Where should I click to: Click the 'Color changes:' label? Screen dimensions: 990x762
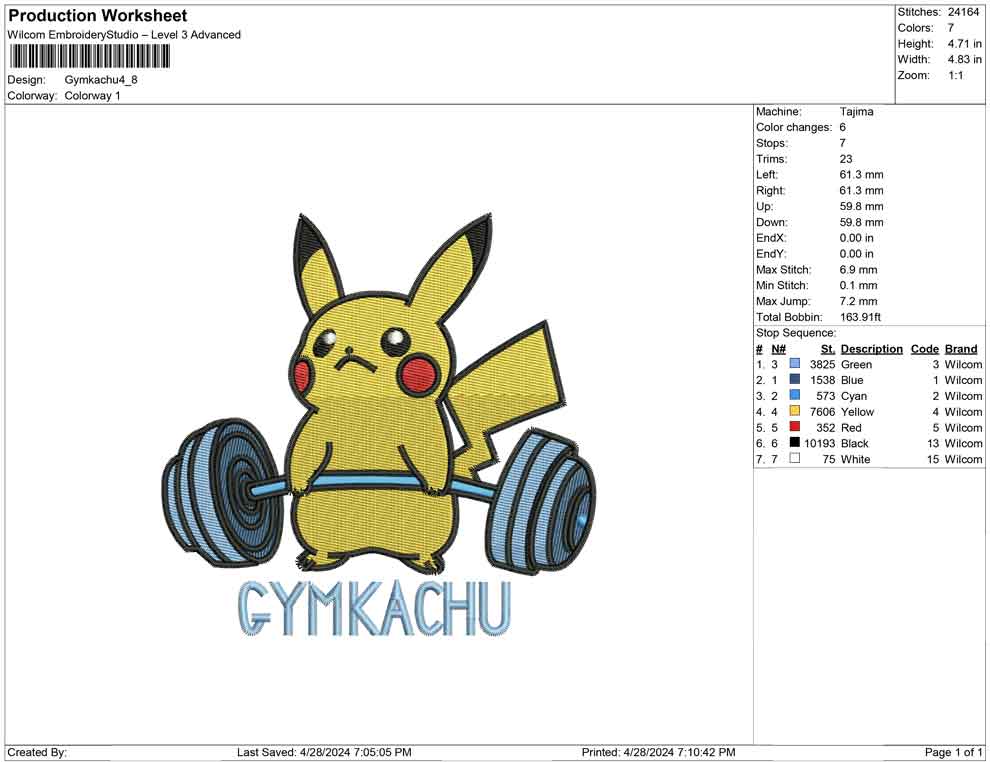(794, 128)
